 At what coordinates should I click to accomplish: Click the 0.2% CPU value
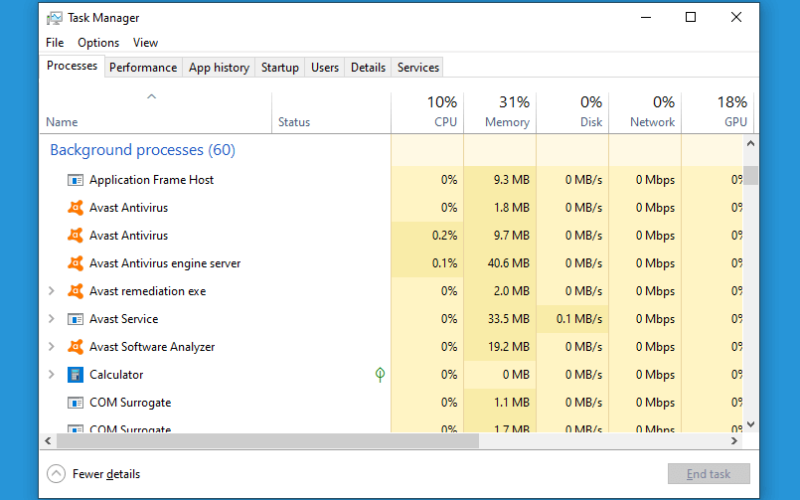[x=444, y=235]
